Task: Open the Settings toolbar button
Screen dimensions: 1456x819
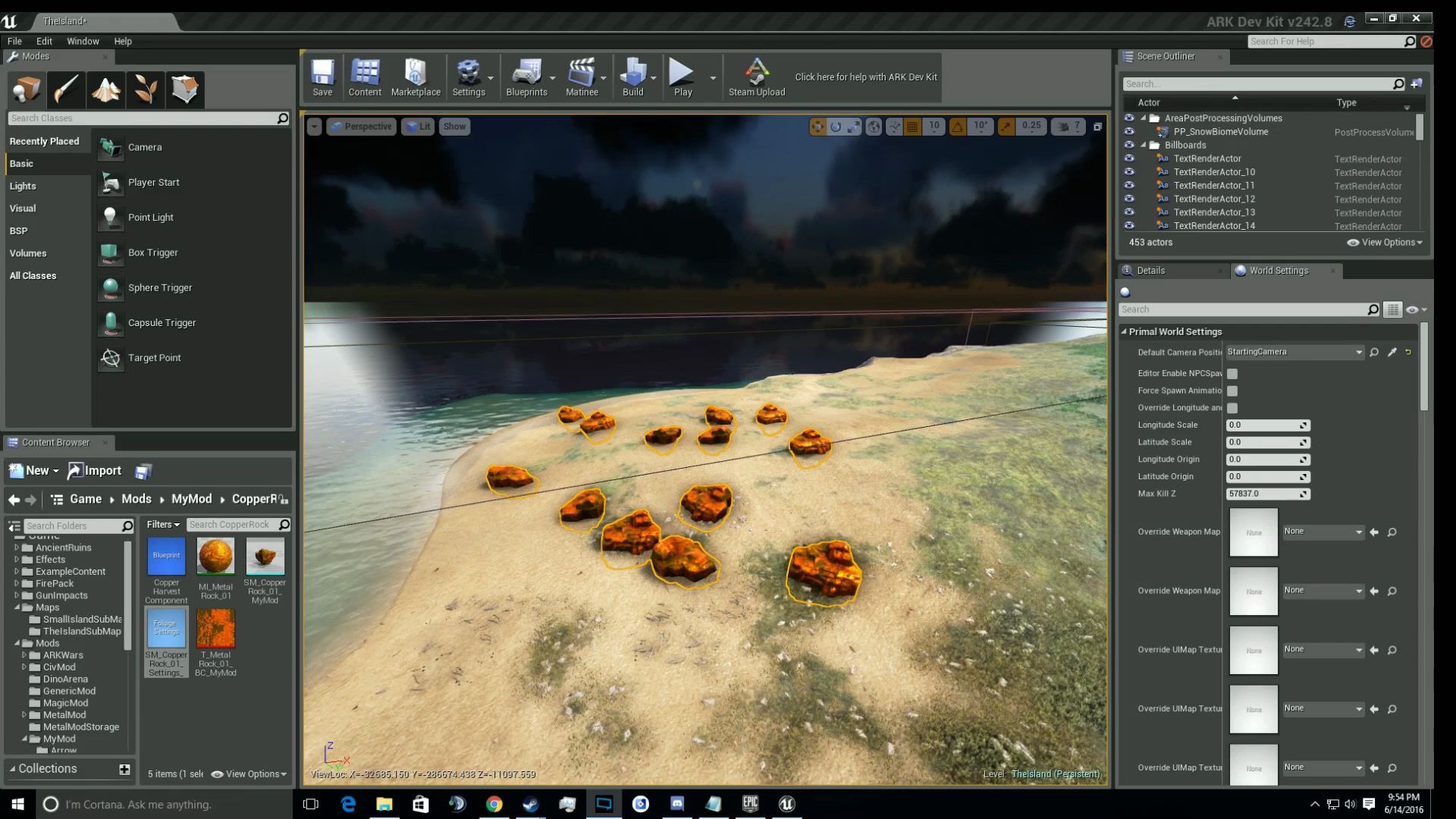Action: pyautogui.click(x=469, y=77)
